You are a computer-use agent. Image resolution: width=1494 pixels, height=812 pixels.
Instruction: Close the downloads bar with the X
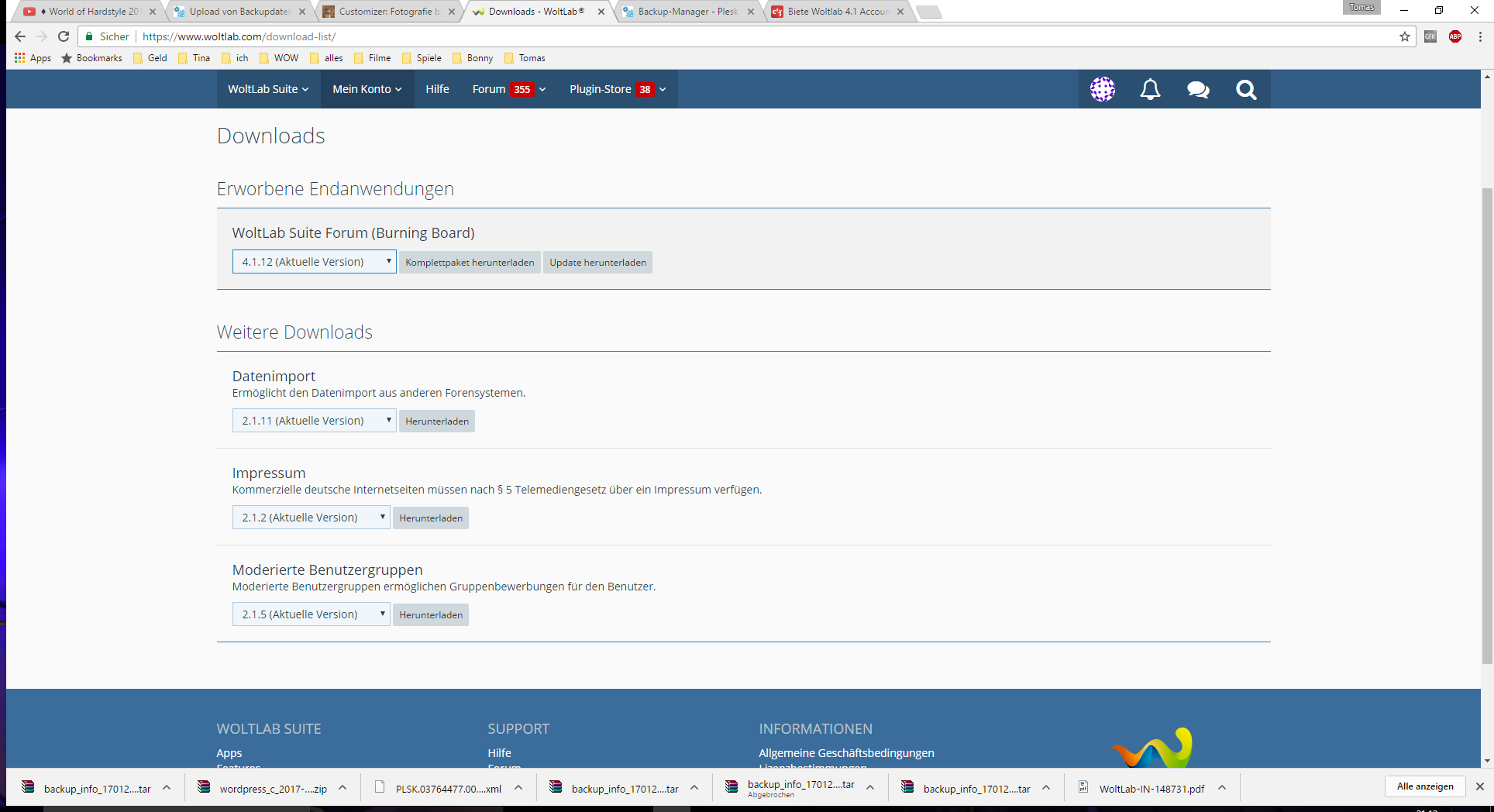(x=1479, y=786)
